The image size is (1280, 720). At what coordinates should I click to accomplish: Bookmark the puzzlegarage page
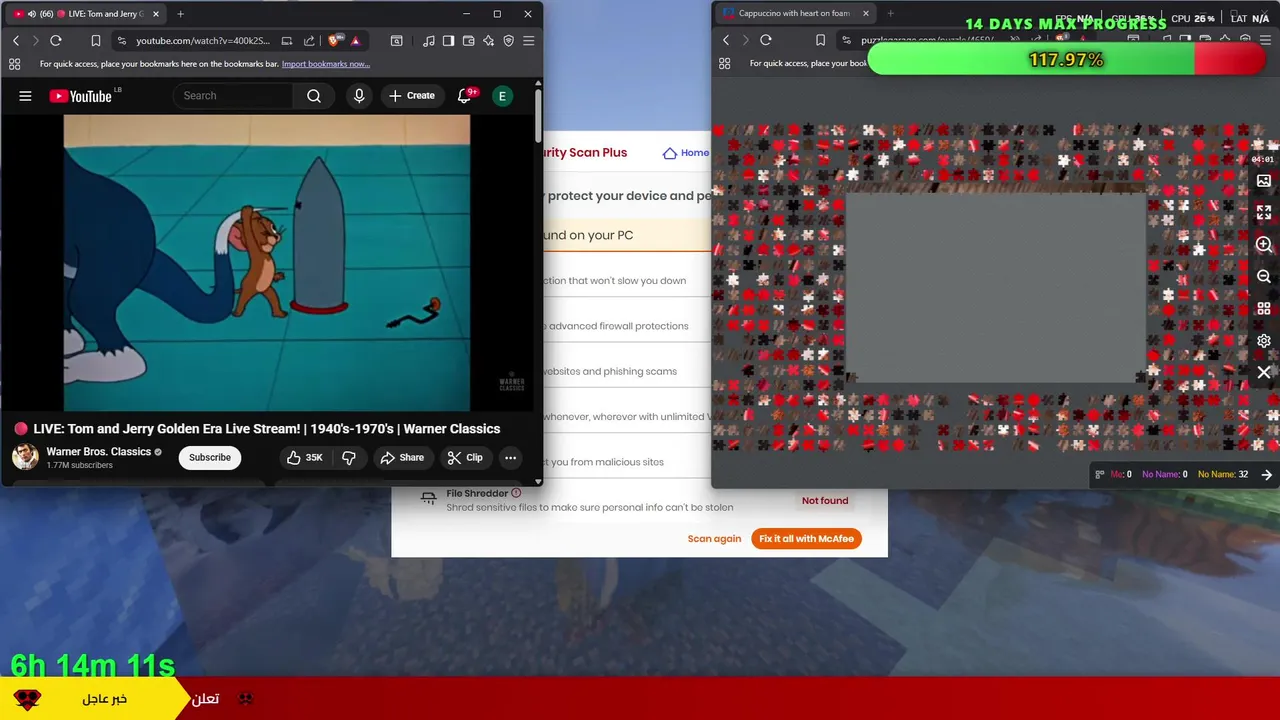(820, 40)
